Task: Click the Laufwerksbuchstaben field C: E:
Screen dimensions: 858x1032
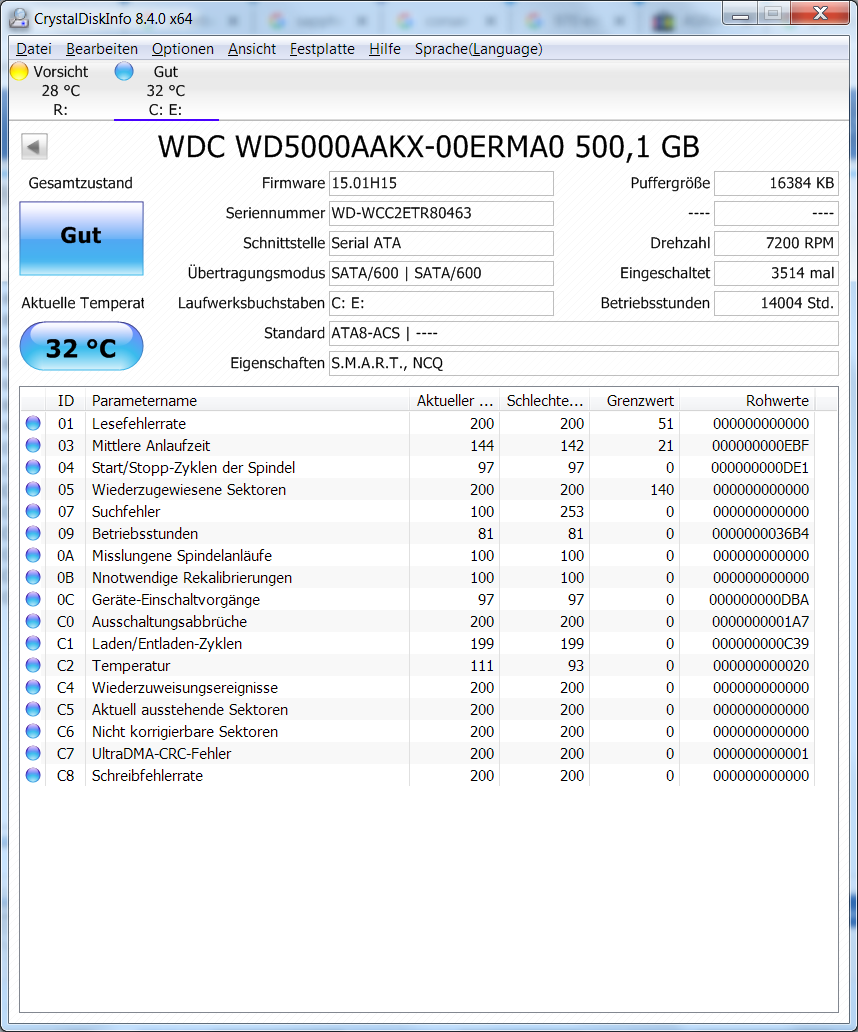Action: point(441,303)
